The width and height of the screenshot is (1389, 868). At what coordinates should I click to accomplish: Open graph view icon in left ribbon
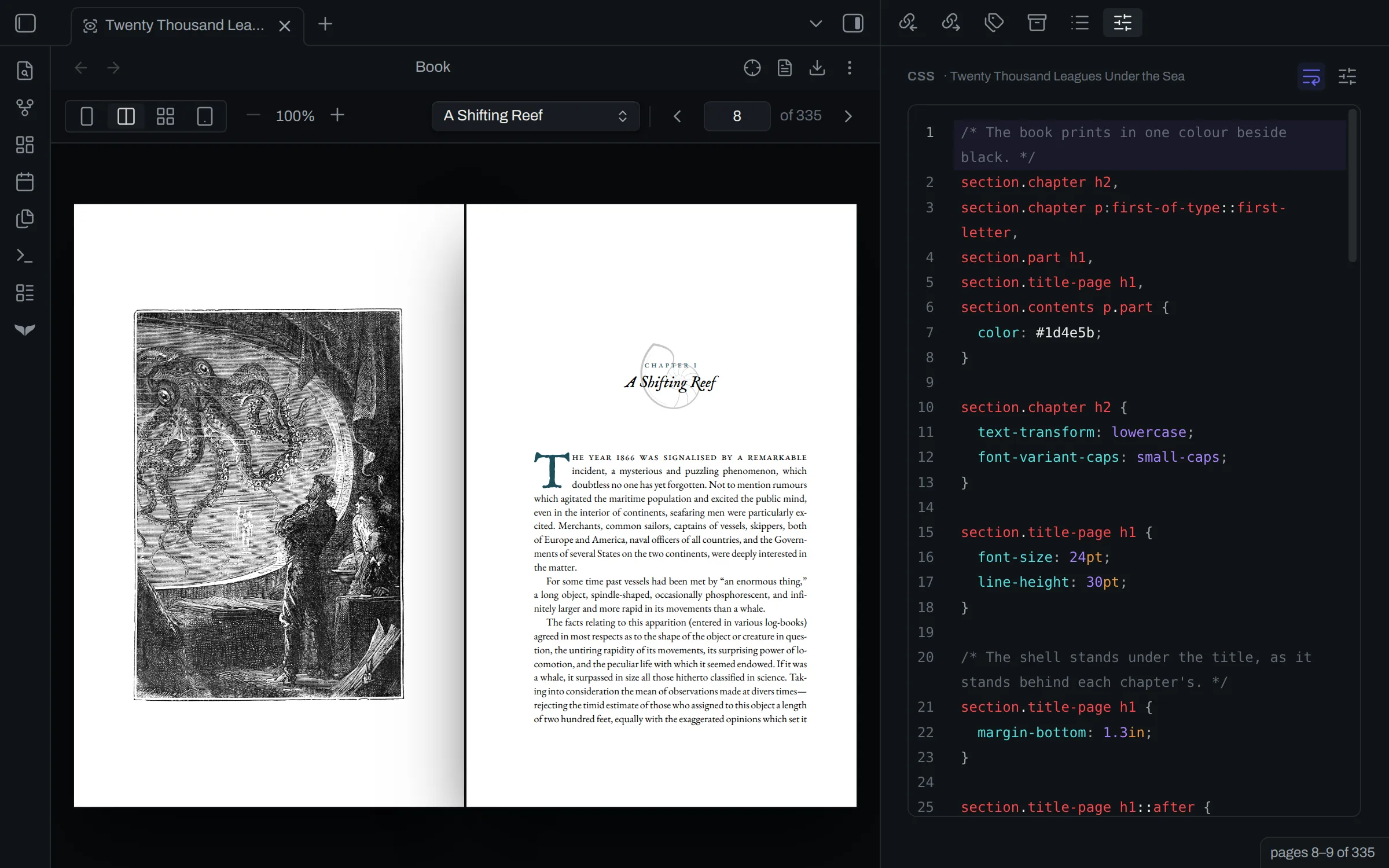coord(25,108)
